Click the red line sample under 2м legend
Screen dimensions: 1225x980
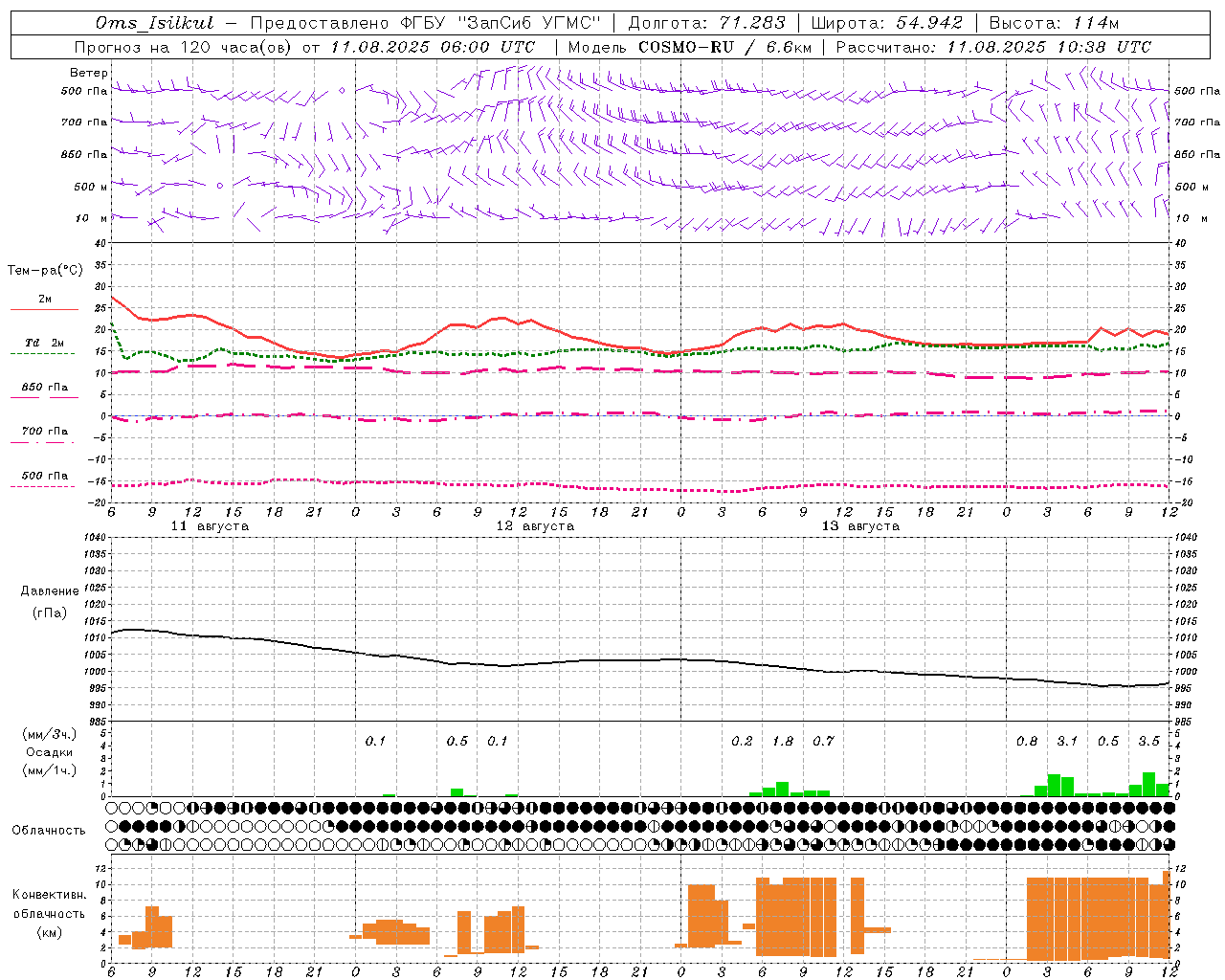click(44, 309)
